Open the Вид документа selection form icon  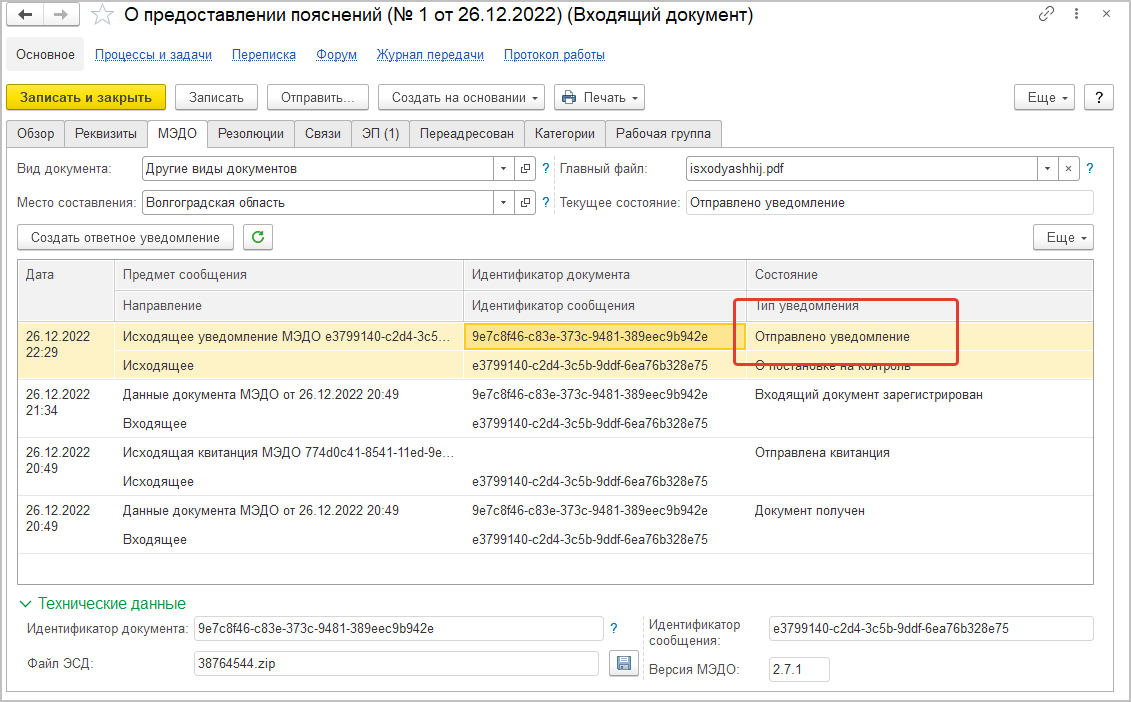pyautogui.click(x=527, y=169)
